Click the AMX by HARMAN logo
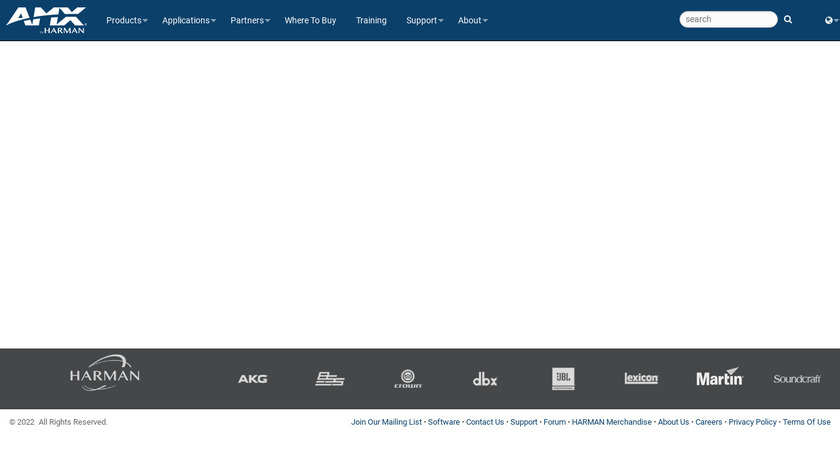The height and width of the screenshot is (472, 840). point(46,20)
